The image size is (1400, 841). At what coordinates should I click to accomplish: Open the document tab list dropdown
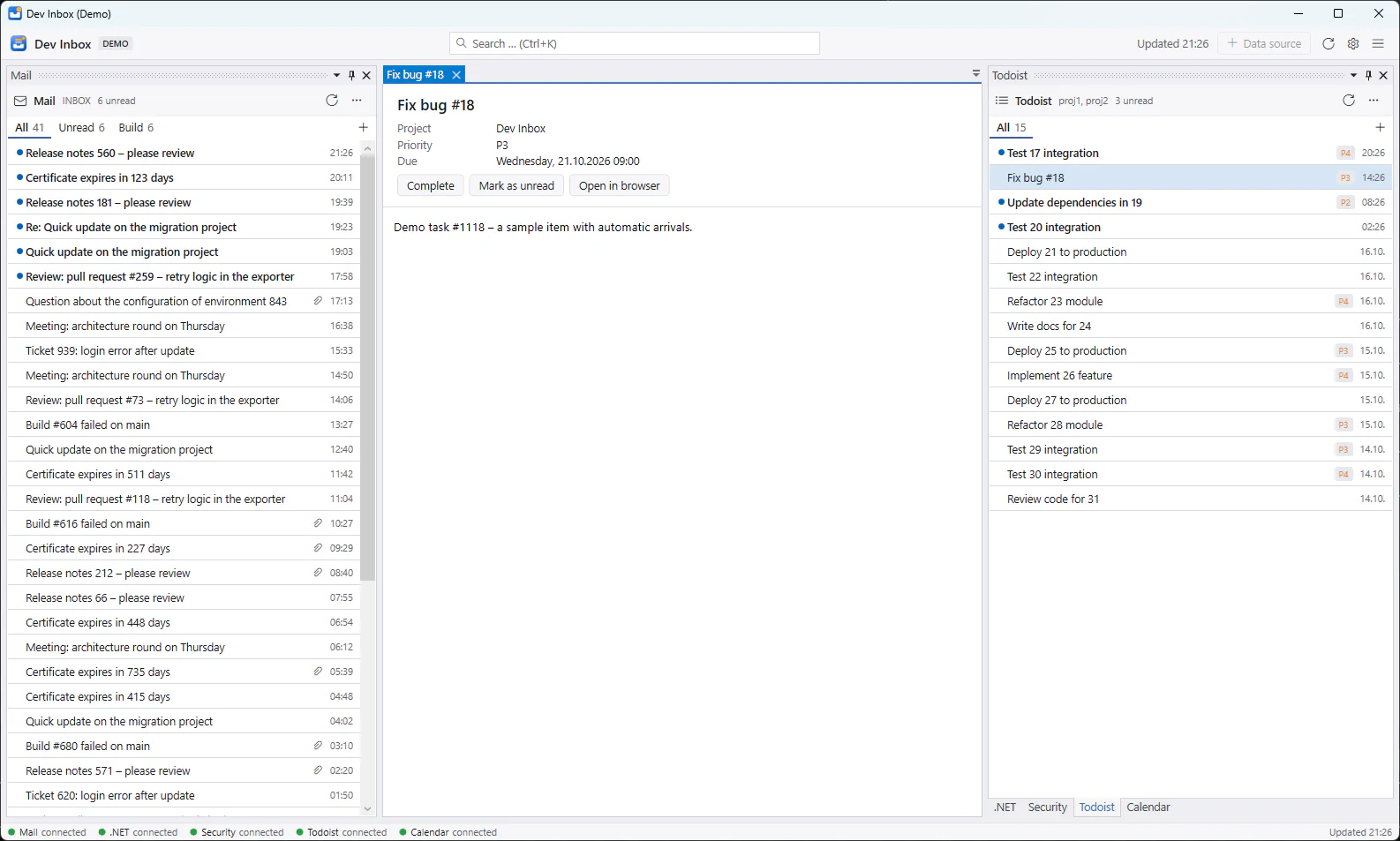click(975, 74)
